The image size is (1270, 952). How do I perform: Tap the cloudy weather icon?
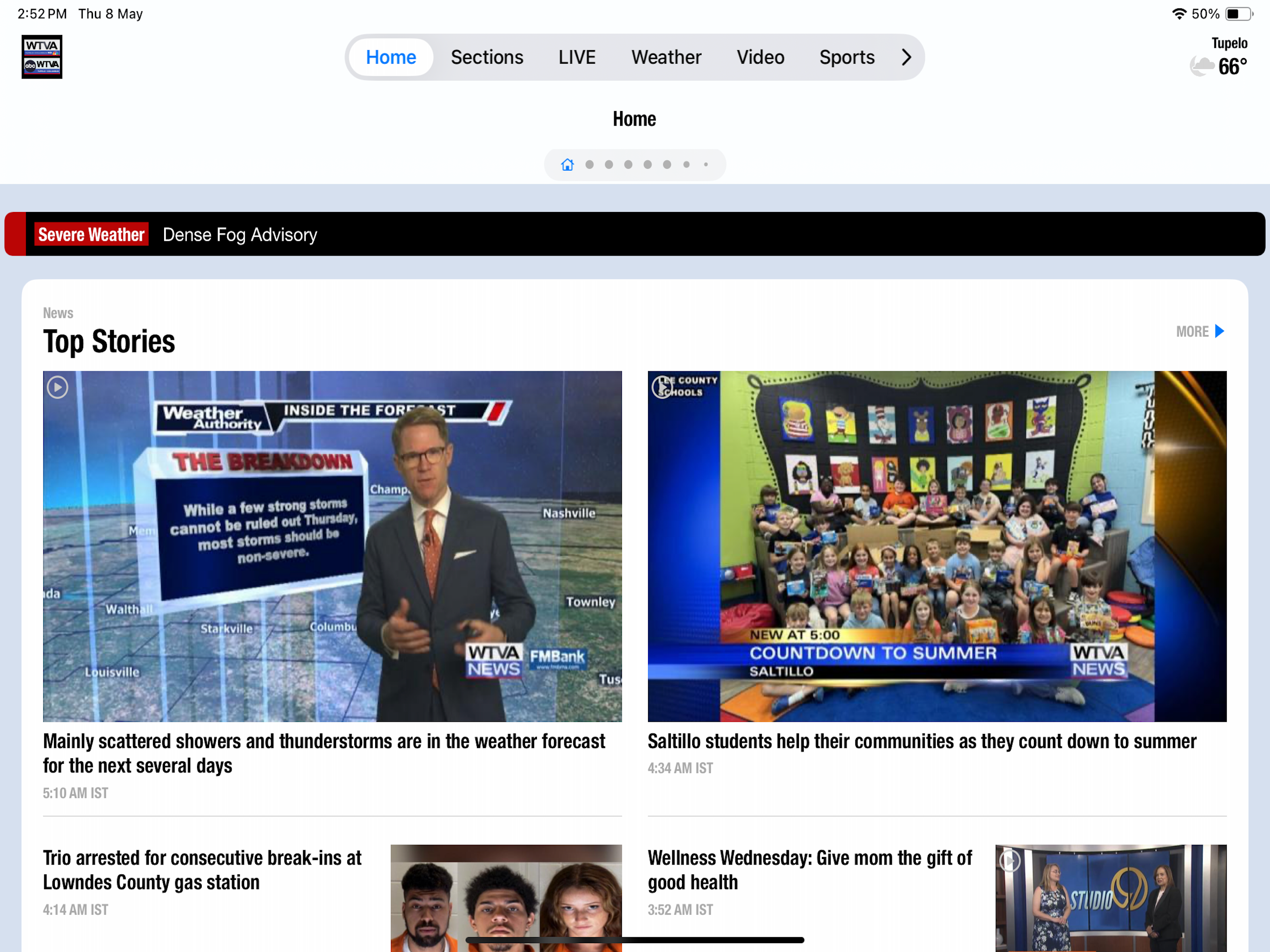pos(1202,66)
